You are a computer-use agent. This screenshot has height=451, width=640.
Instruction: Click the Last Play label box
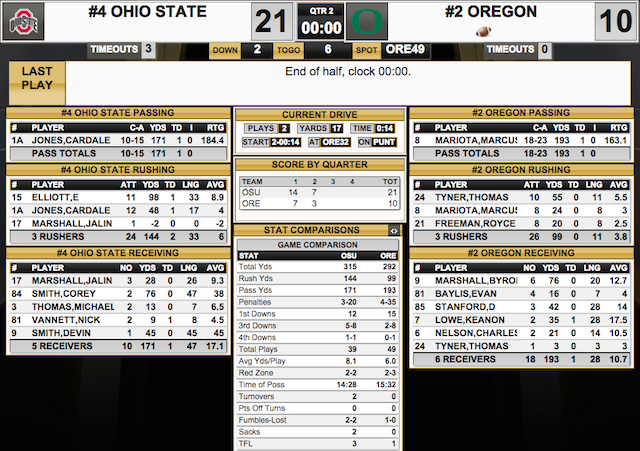(x=37, y=83)
